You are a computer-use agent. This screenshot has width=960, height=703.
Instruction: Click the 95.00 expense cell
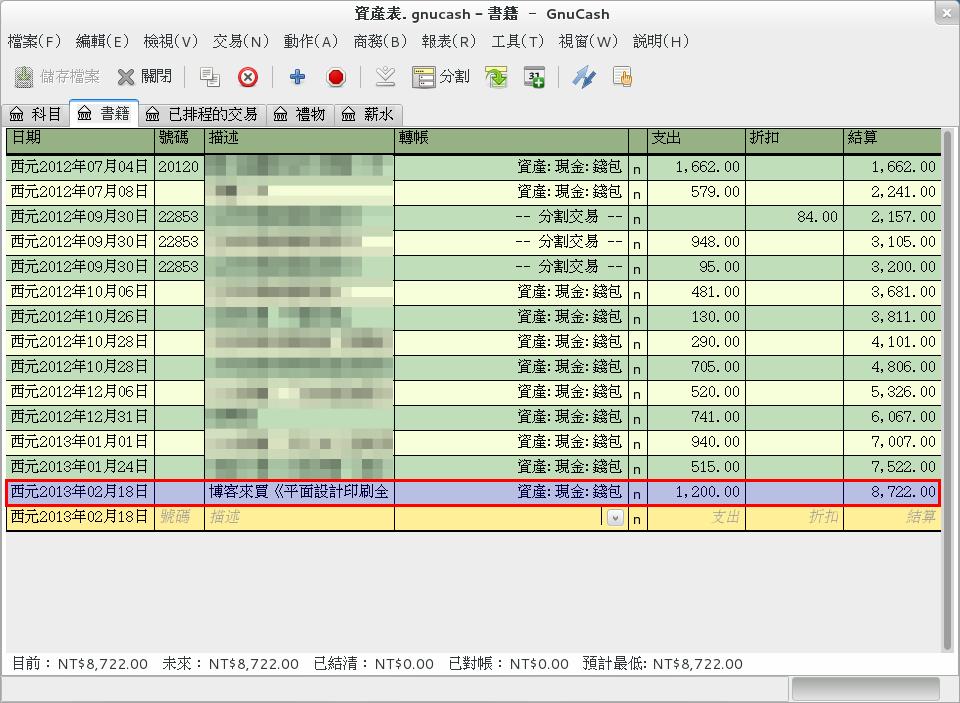pyautogui.click(x=696, y=268)
